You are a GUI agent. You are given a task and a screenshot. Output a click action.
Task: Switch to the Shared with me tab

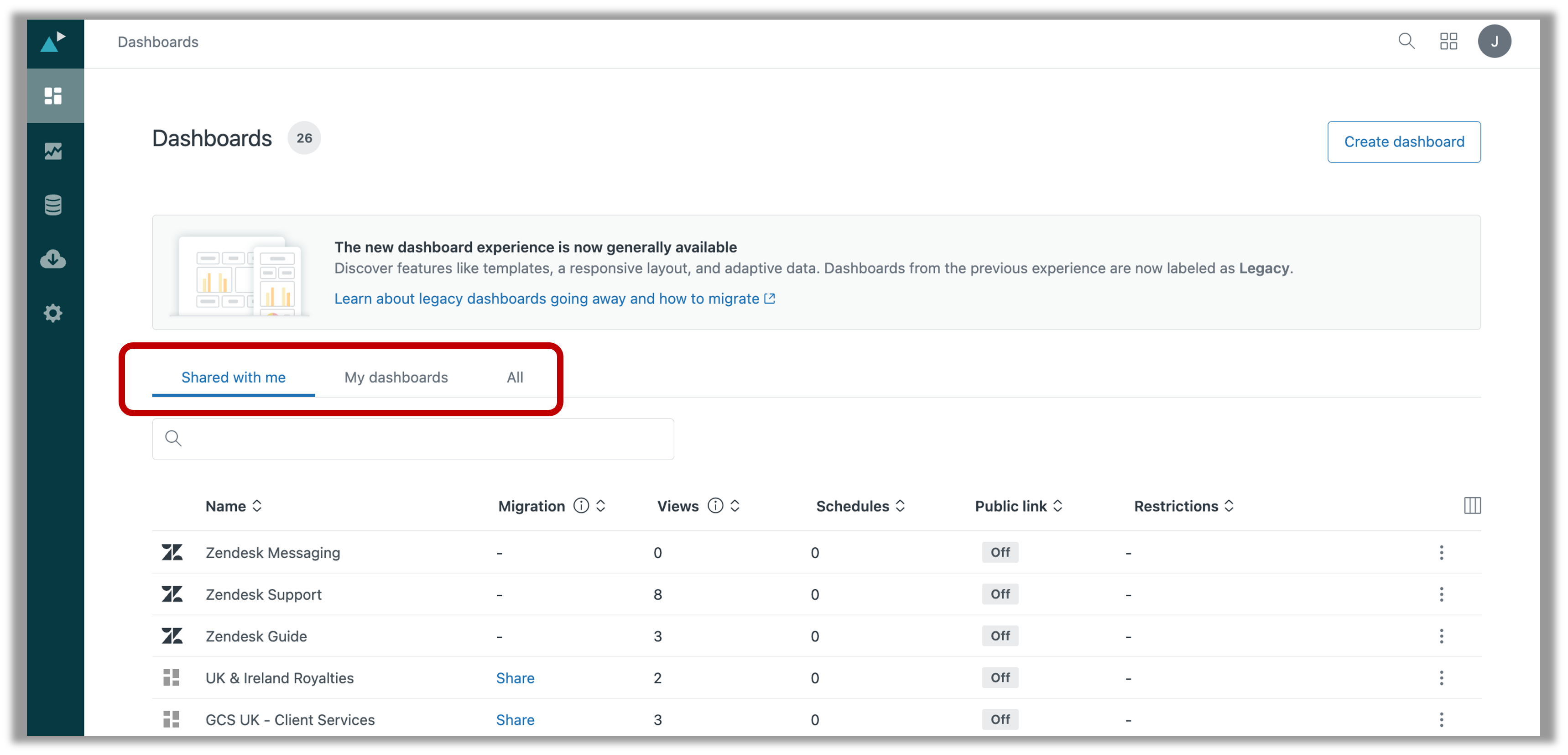coord(233,377)
